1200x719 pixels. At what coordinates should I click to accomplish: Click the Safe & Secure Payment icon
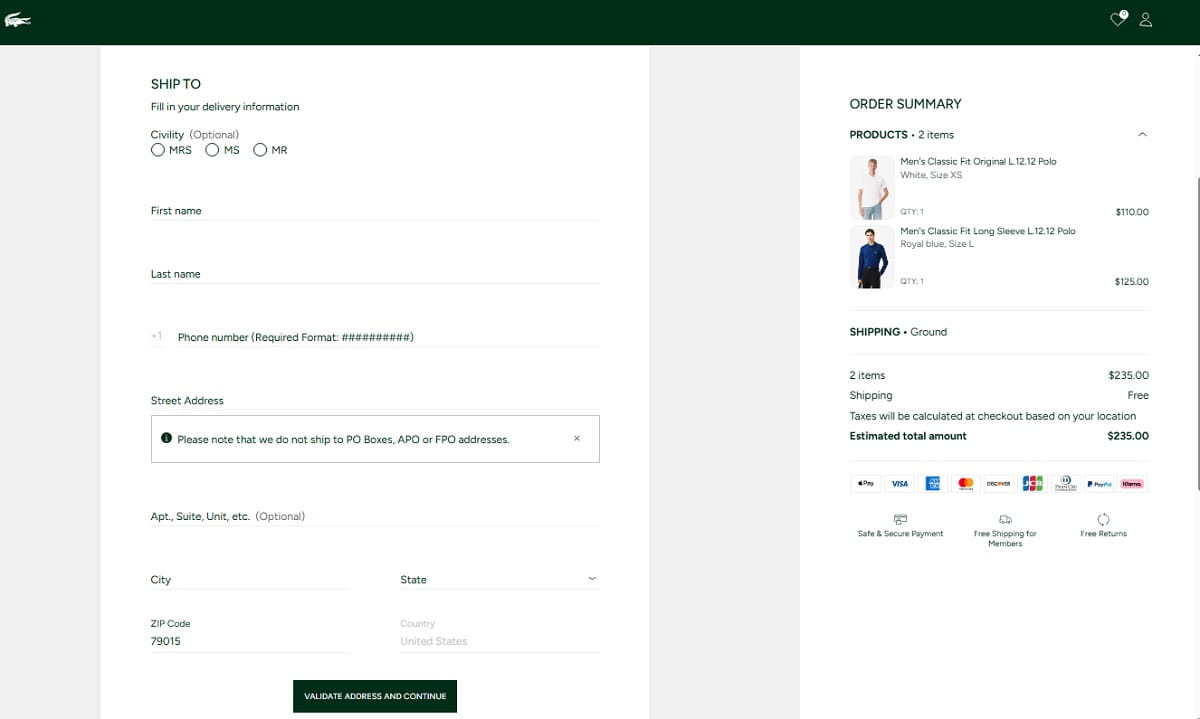click(900, 520)
